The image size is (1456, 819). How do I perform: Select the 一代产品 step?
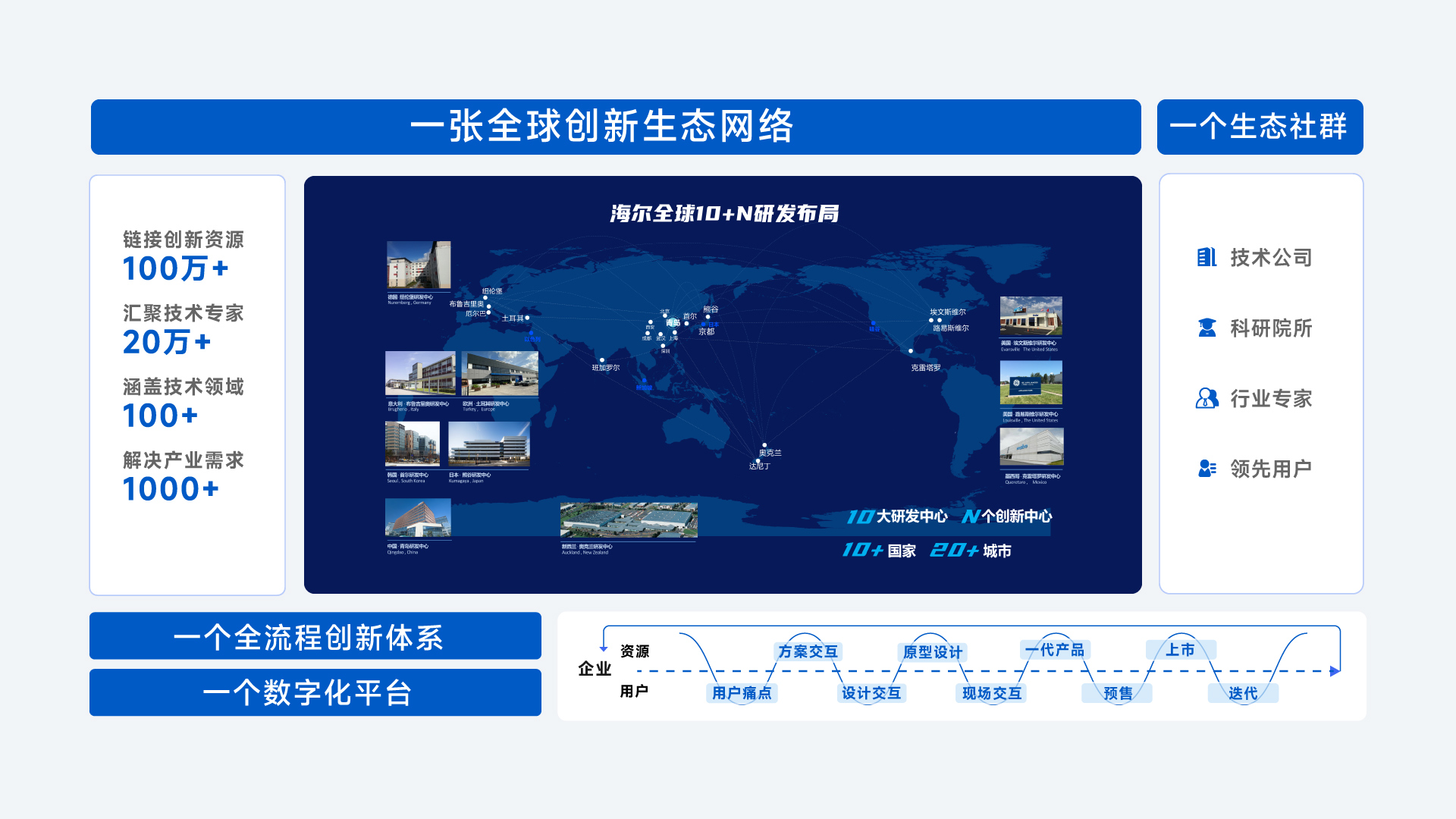[1055, 650]
